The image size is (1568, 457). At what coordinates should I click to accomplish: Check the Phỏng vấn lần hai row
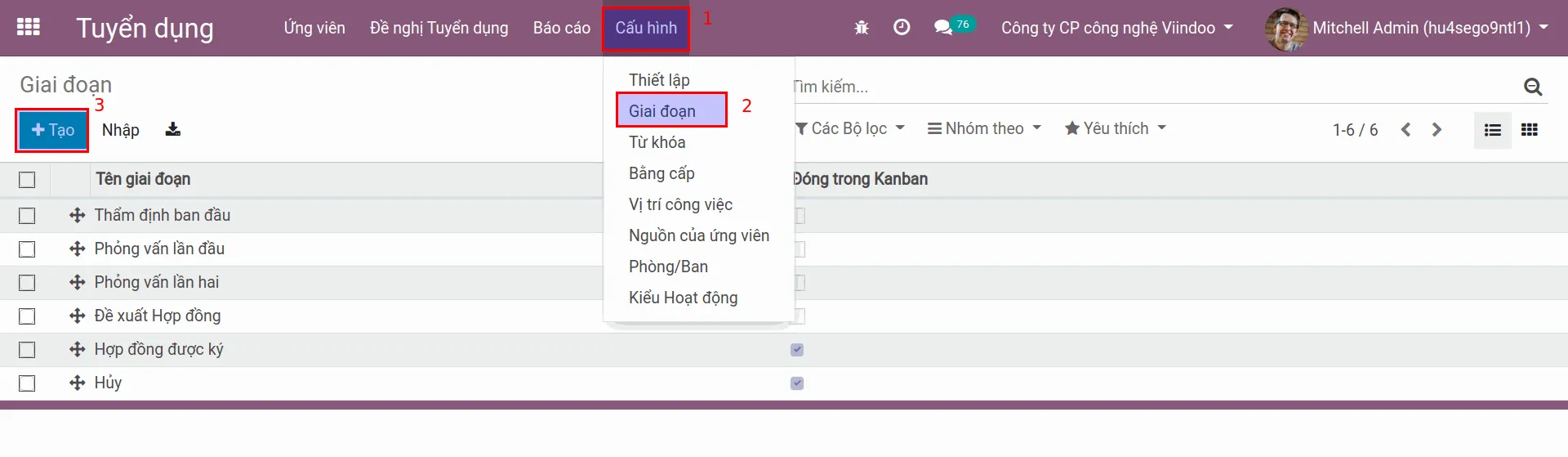coord(27,282)
